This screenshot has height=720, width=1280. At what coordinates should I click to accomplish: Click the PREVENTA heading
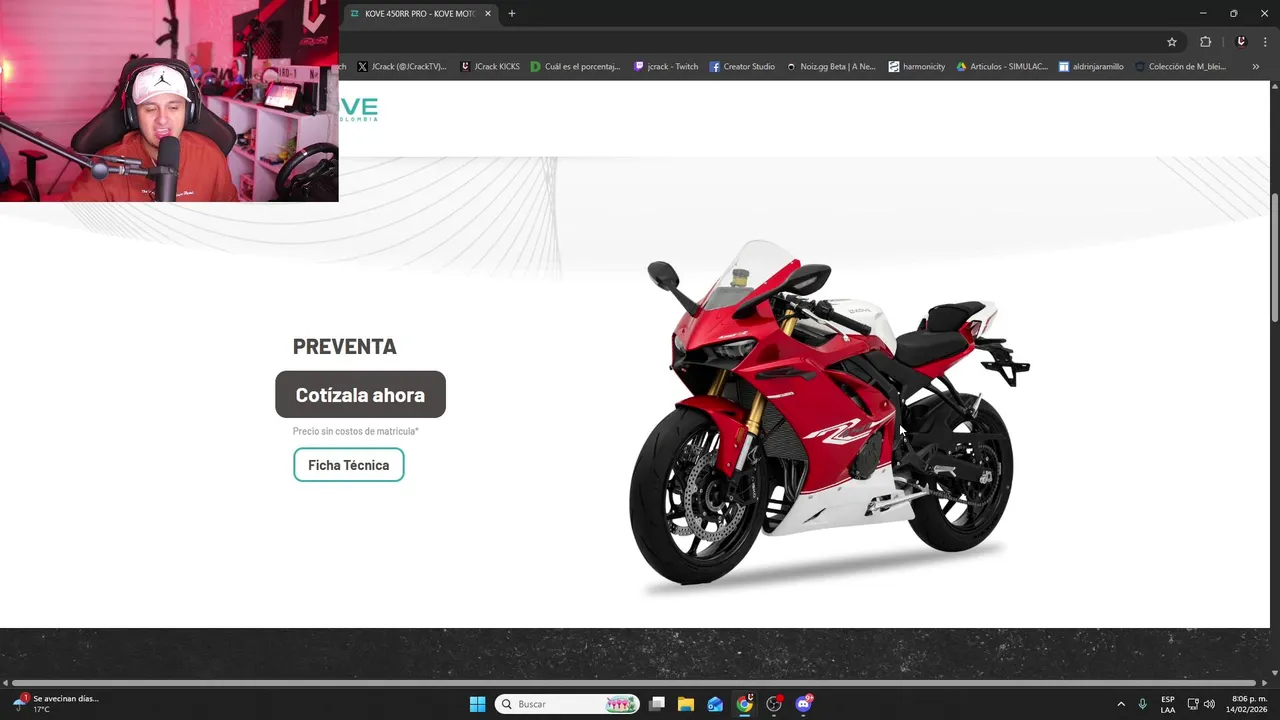[x=345, y=346]
